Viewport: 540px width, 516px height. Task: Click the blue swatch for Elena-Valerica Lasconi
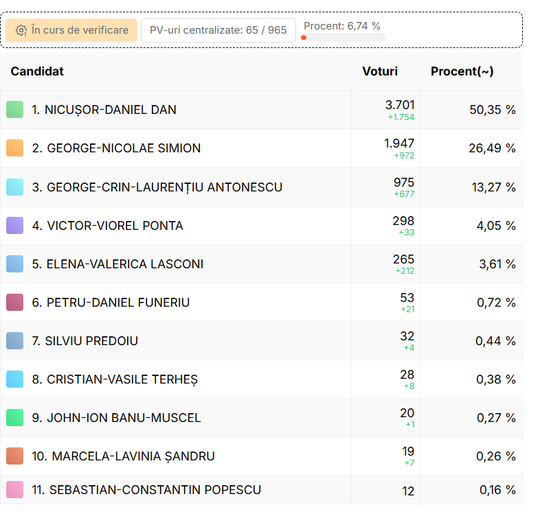click(15, 264)
